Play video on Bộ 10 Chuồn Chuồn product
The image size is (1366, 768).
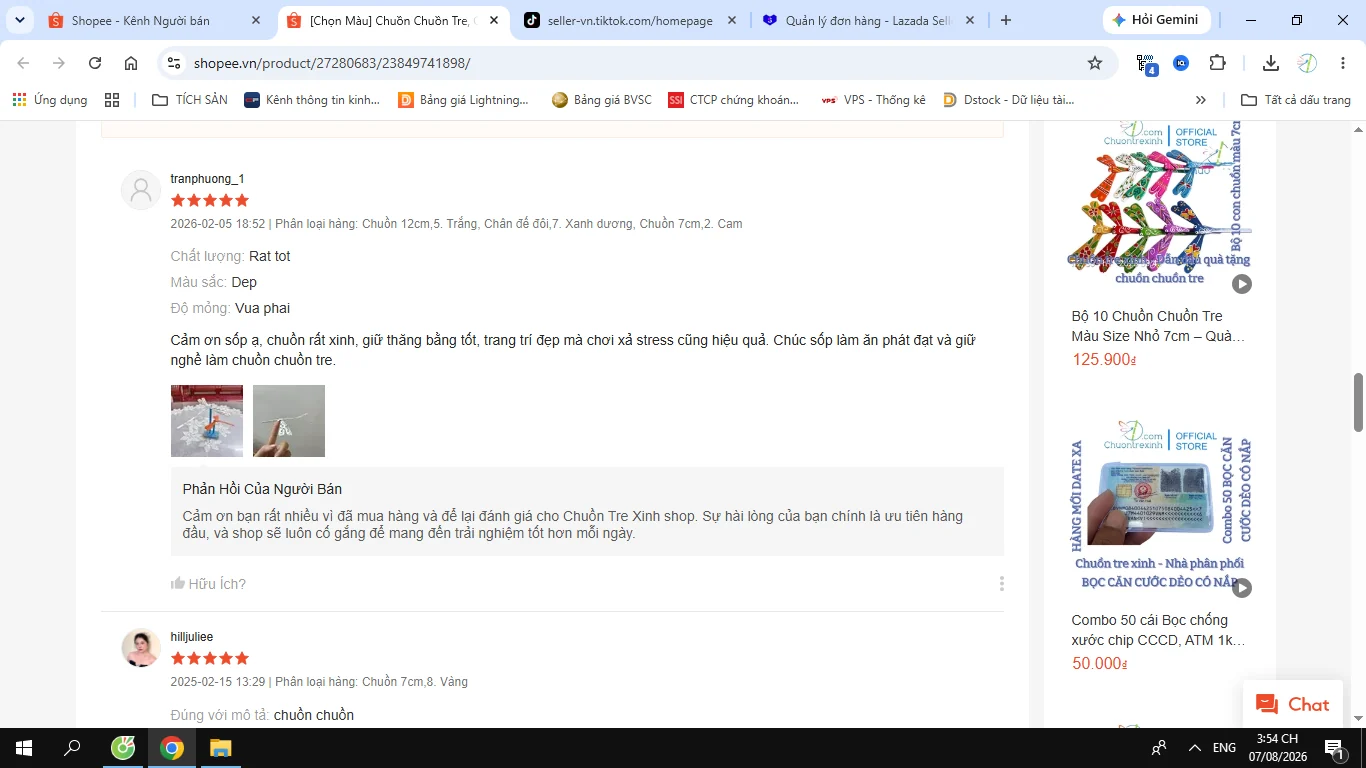tap(1241, 284)
